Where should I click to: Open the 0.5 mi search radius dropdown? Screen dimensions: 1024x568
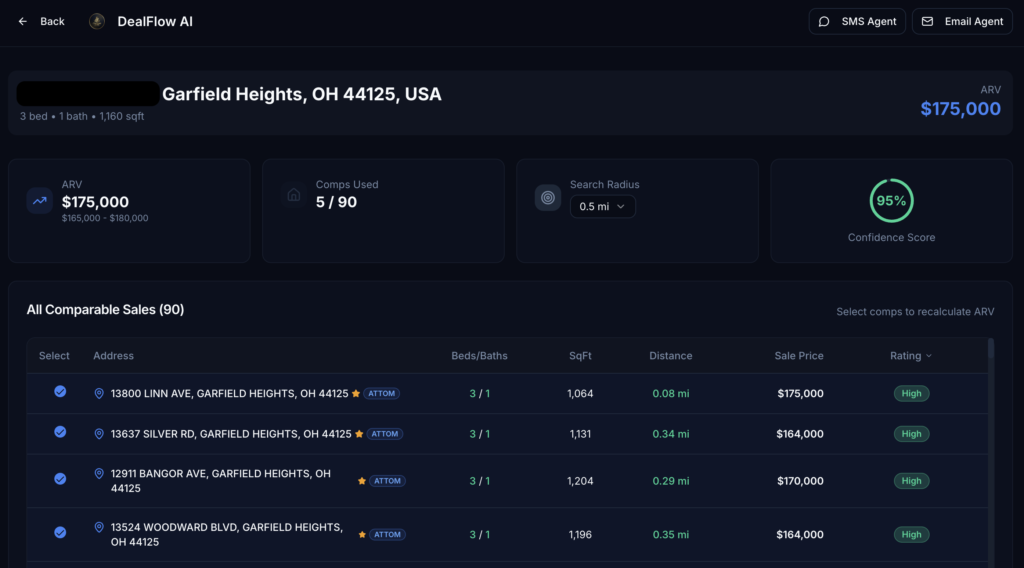coord(602,207)
